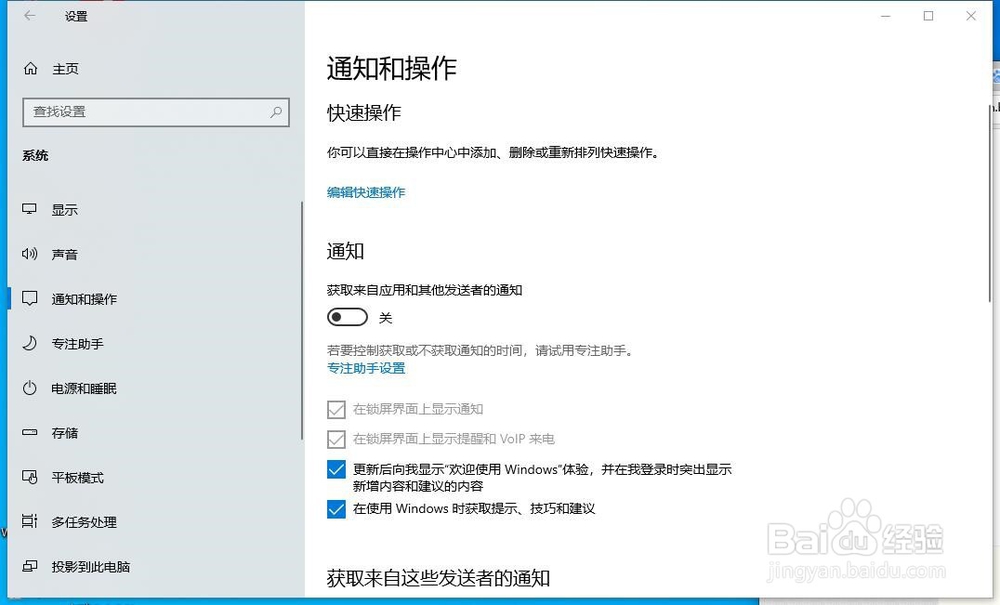The height and width of the screenshot is (605, 1000).
Task: Open 电源和睡眠 power settings icon
Action: [30, 388]
